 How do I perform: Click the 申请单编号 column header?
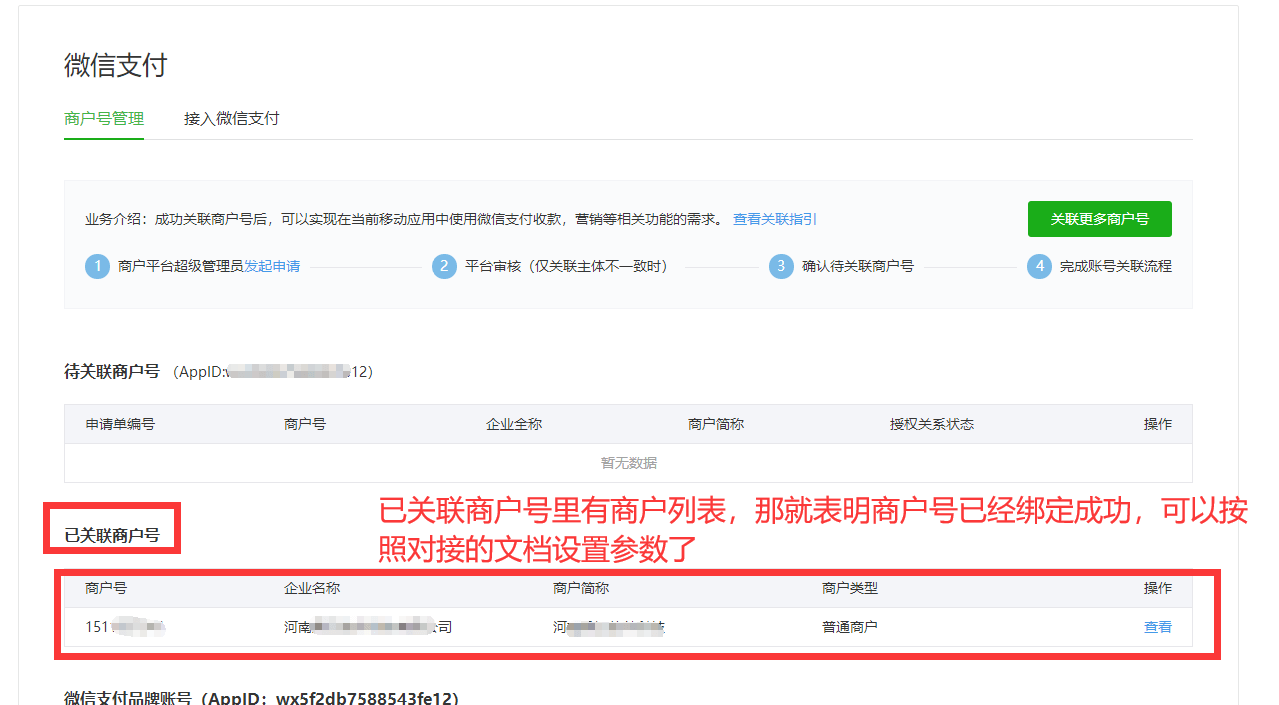tap(120, 424)
